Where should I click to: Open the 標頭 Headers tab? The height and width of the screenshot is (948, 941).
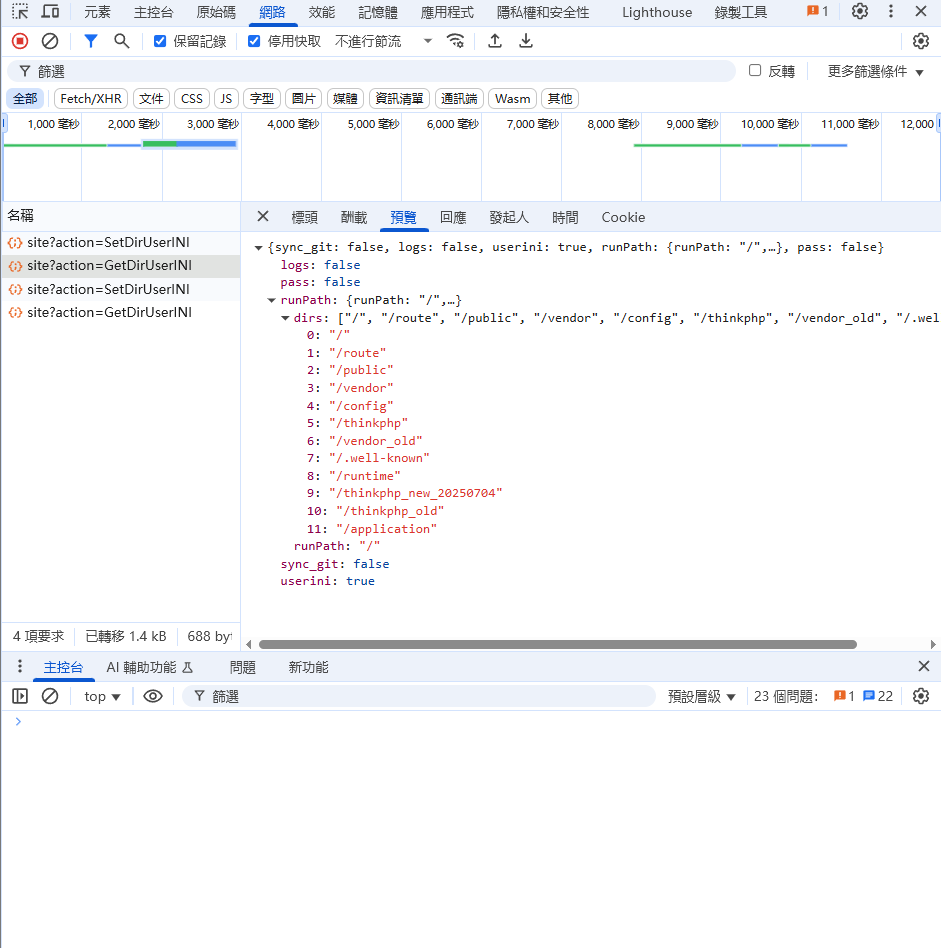point(304,217)
